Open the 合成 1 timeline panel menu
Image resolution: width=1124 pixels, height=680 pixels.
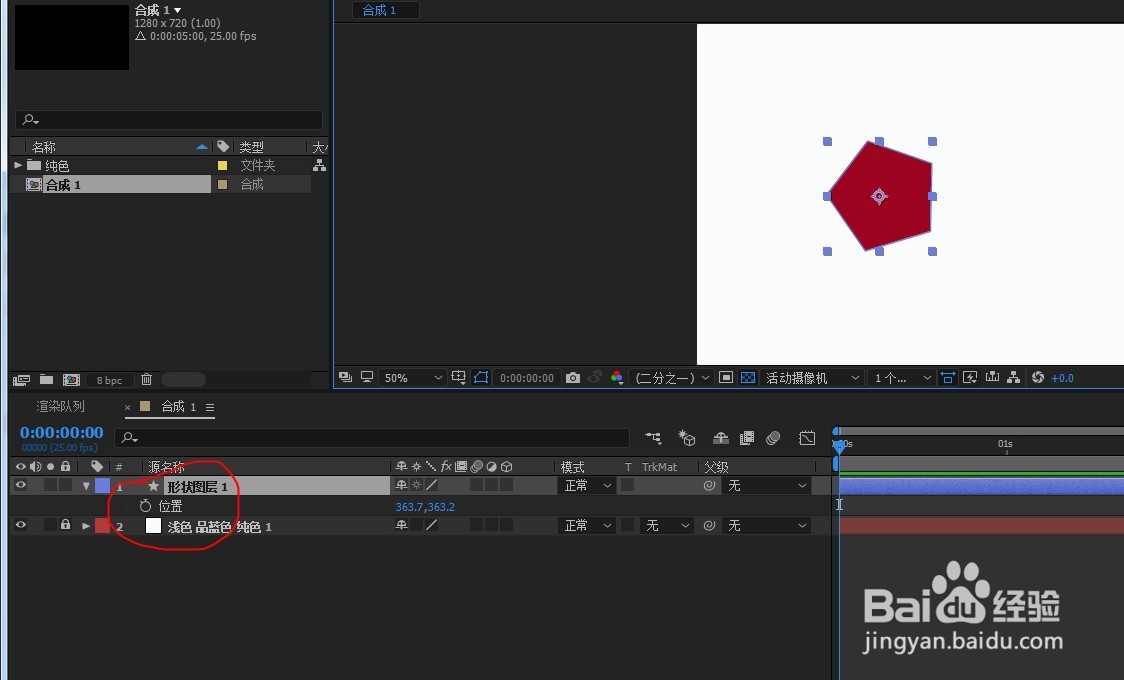click(210, 407)
